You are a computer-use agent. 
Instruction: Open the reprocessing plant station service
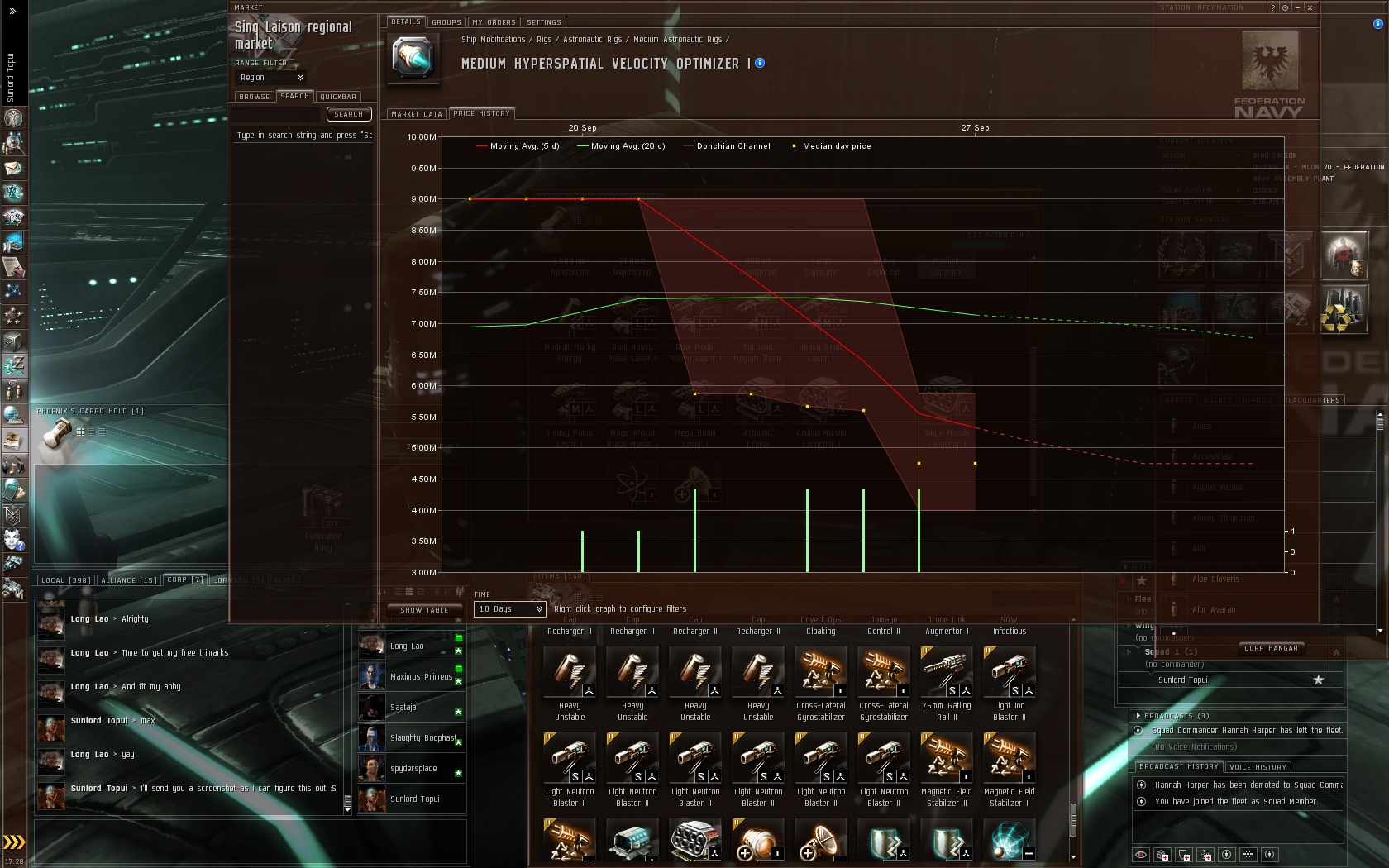[1344, 311]
